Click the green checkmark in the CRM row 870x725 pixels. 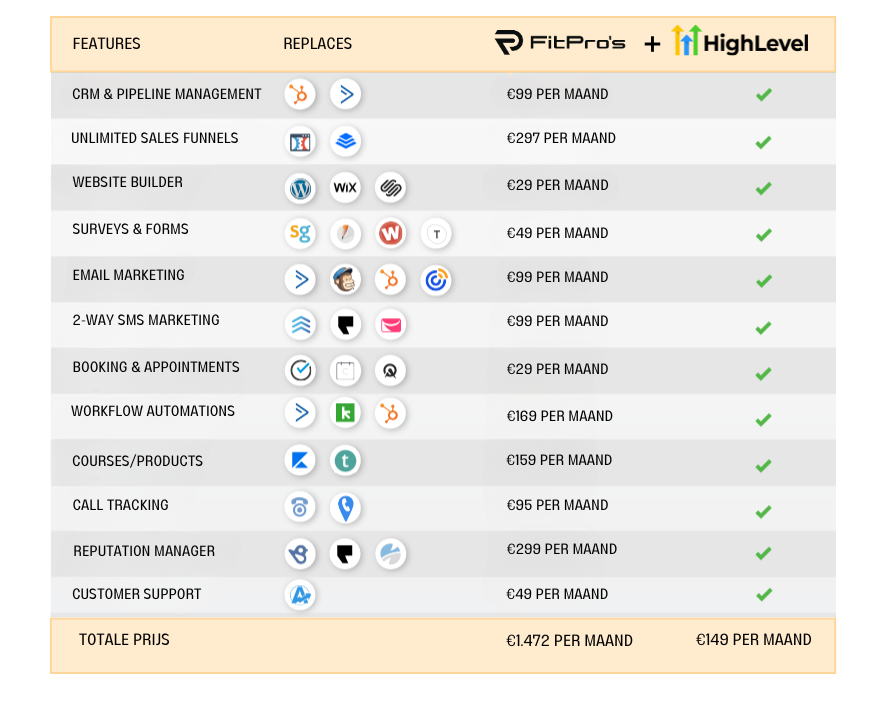(763, 95)
